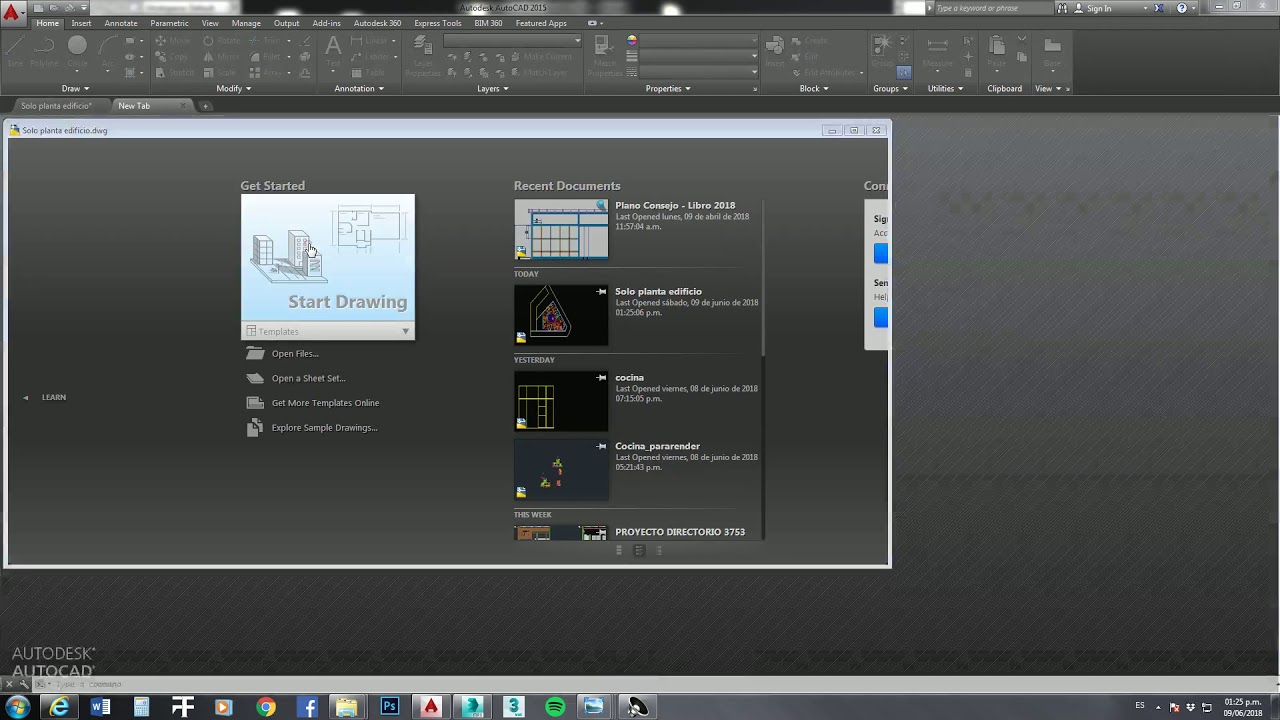This screenshot has height=720, width=1280.
Task: Select the Polyline tool
Action: [44, 50]
